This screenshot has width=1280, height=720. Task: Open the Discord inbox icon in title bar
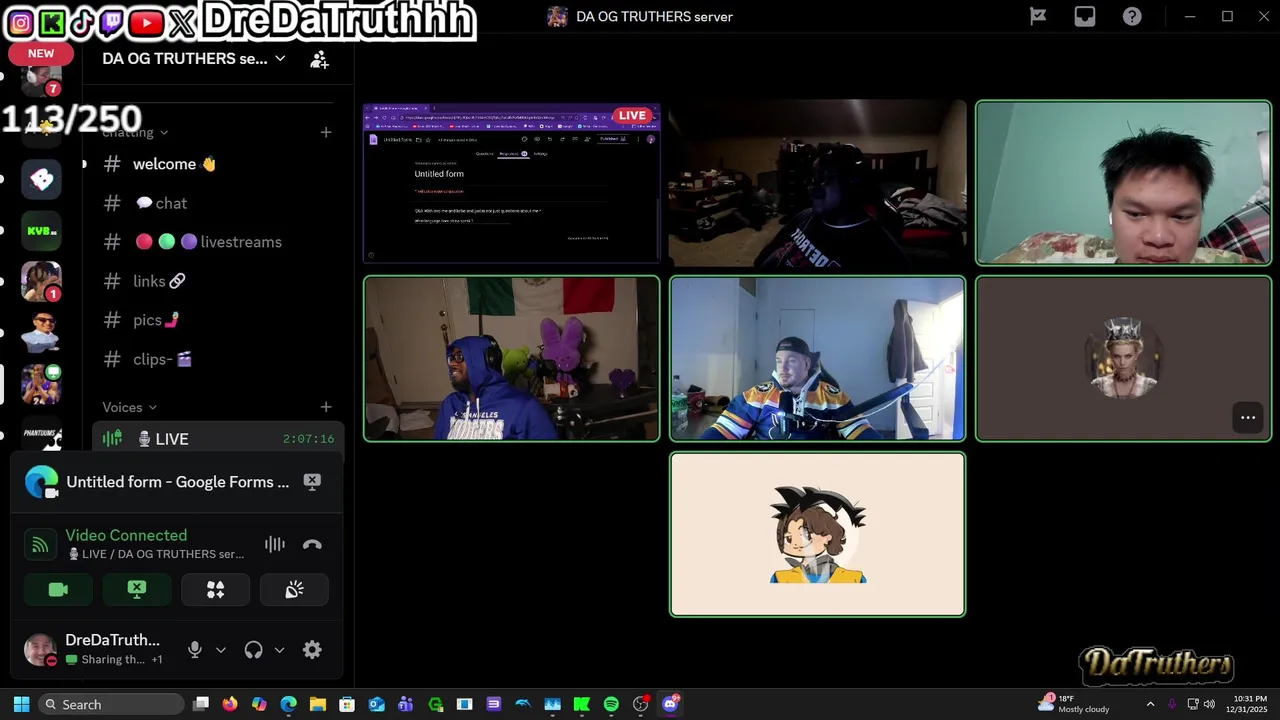1085,16
